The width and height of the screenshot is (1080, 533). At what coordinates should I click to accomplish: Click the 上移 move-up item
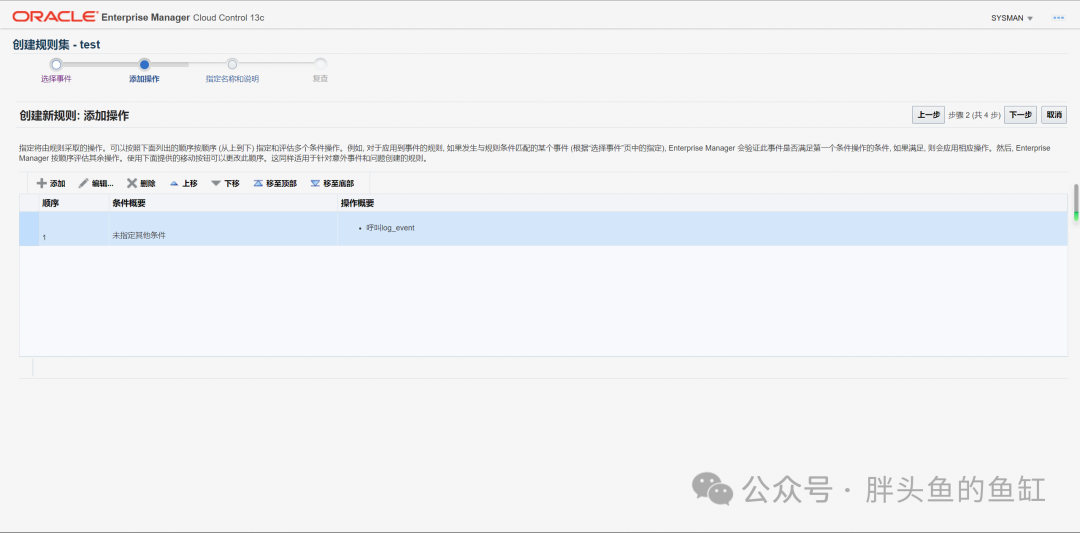(183, 184)
